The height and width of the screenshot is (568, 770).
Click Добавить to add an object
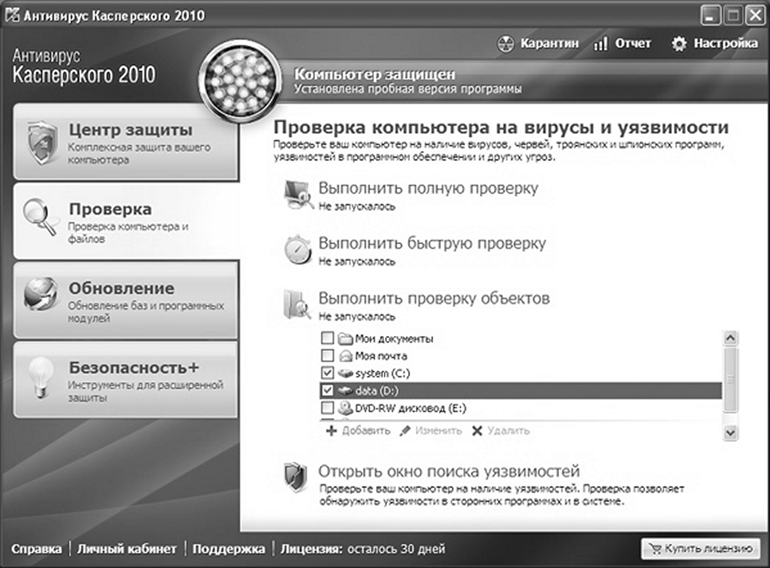pyautogui.click(x=358, y=431)
